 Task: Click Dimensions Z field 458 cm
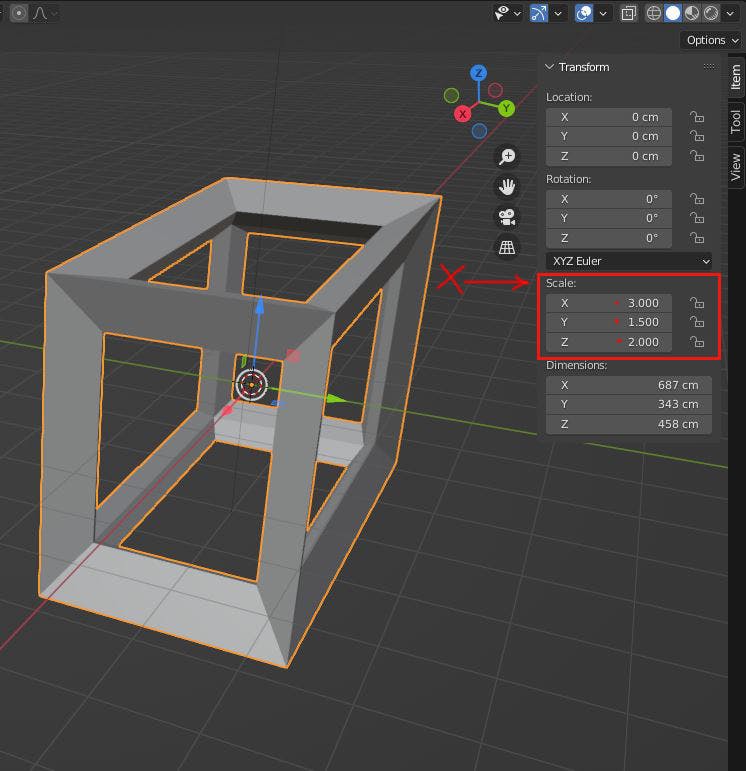point(628,424)
